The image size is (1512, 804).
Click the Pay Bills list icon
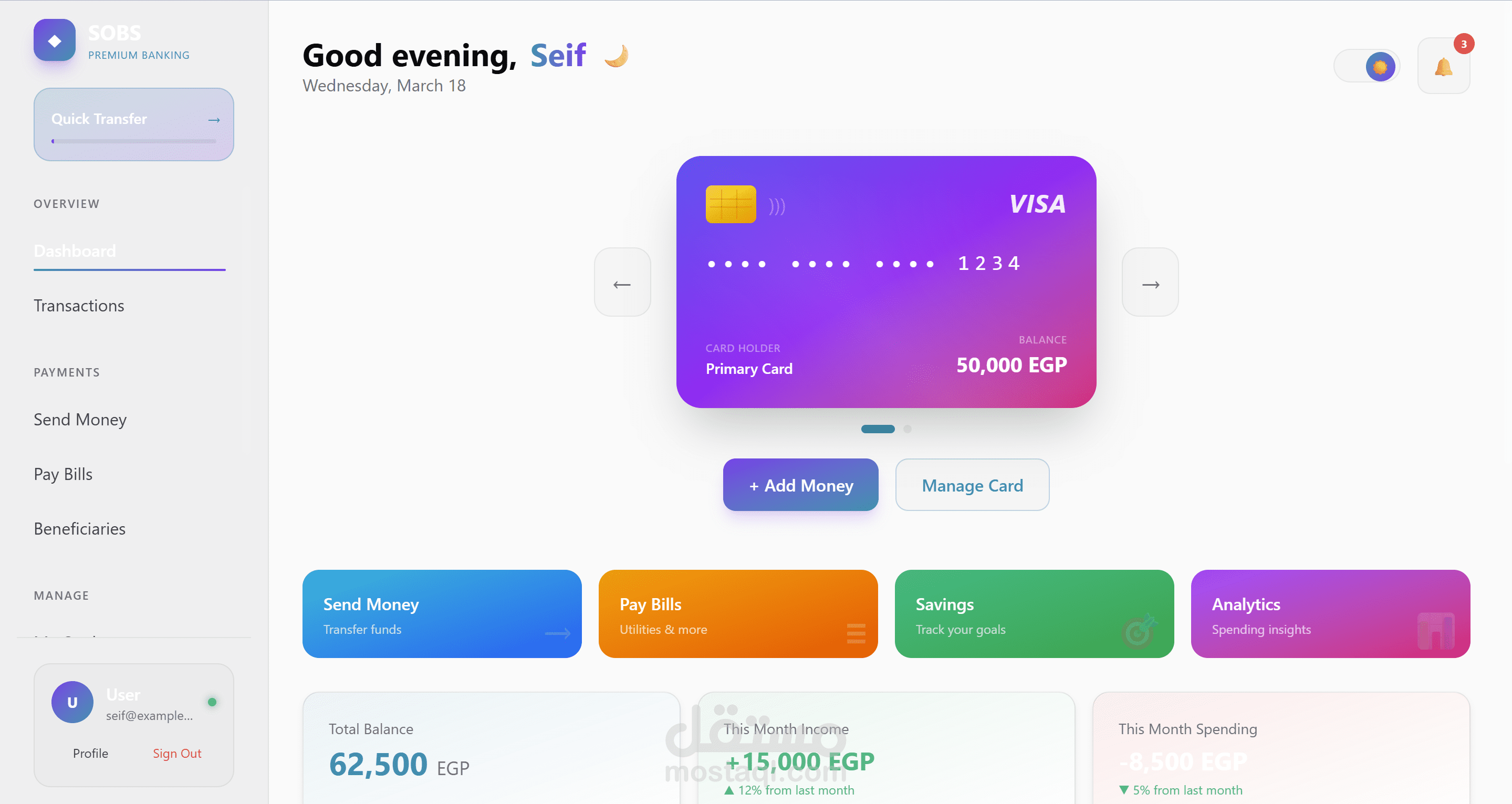click(x=856, y=633)
